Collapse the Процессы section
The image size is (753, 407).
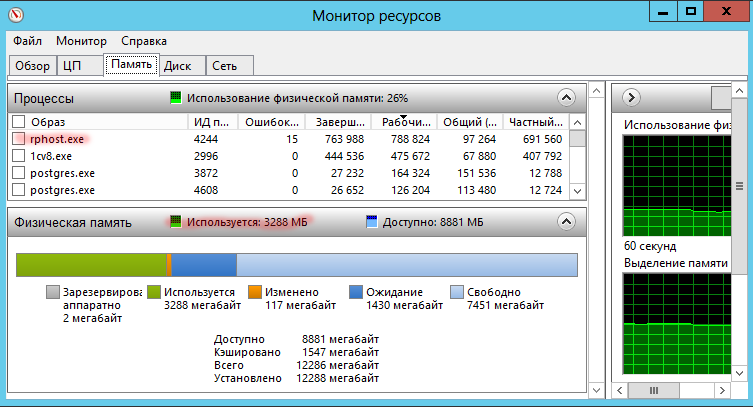pyautogui.click(x=566, y=98)
